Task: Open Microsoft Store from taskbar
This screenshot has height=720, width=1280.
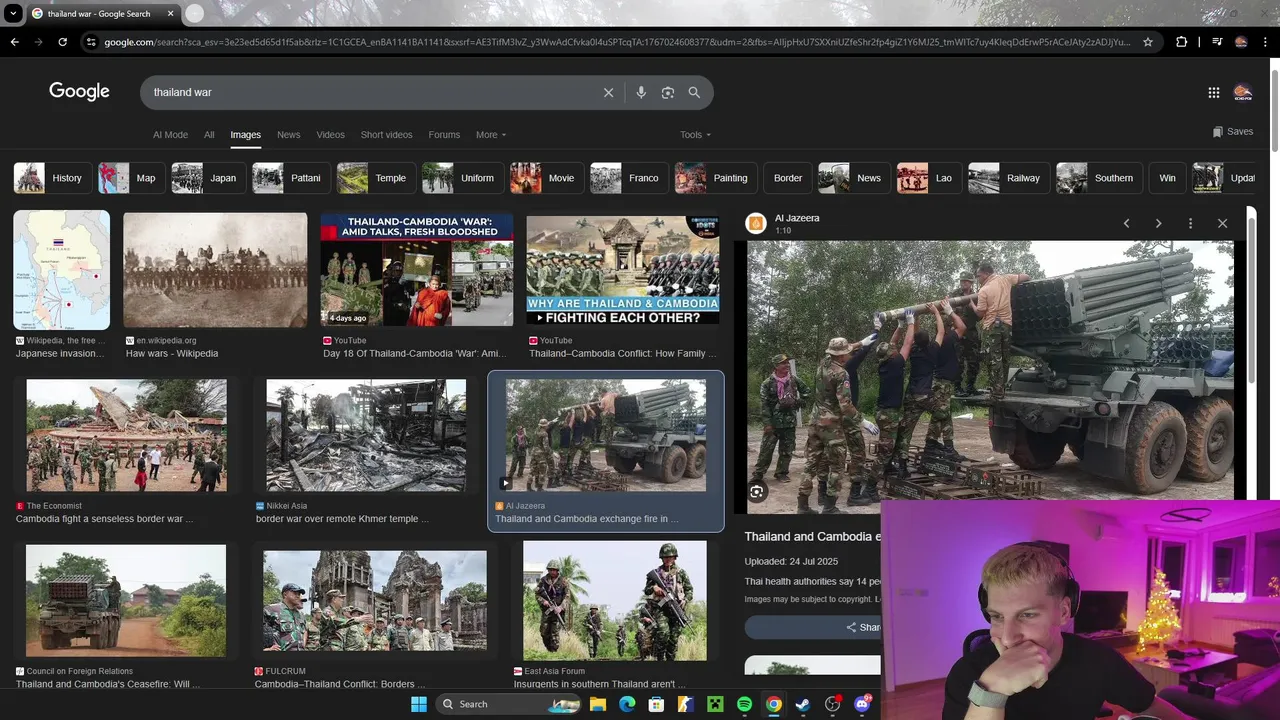Action: tap(656, 704)
